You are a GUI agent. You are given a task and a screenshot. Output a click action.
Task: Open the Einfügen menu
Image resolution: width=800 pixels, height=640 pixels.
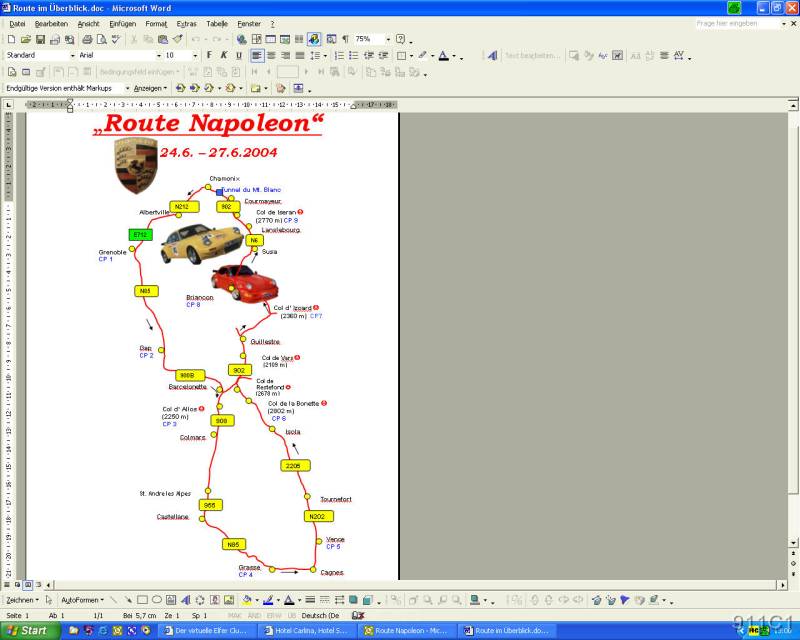[x=122, y=23]
